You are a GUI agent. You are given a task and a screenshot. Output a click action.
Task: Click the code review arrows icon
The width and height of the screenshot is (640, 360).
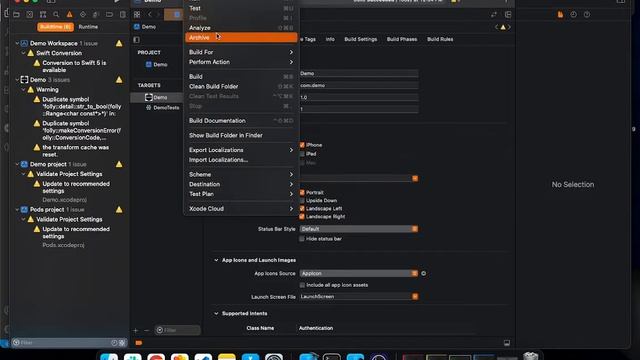[x=494, y=15]
